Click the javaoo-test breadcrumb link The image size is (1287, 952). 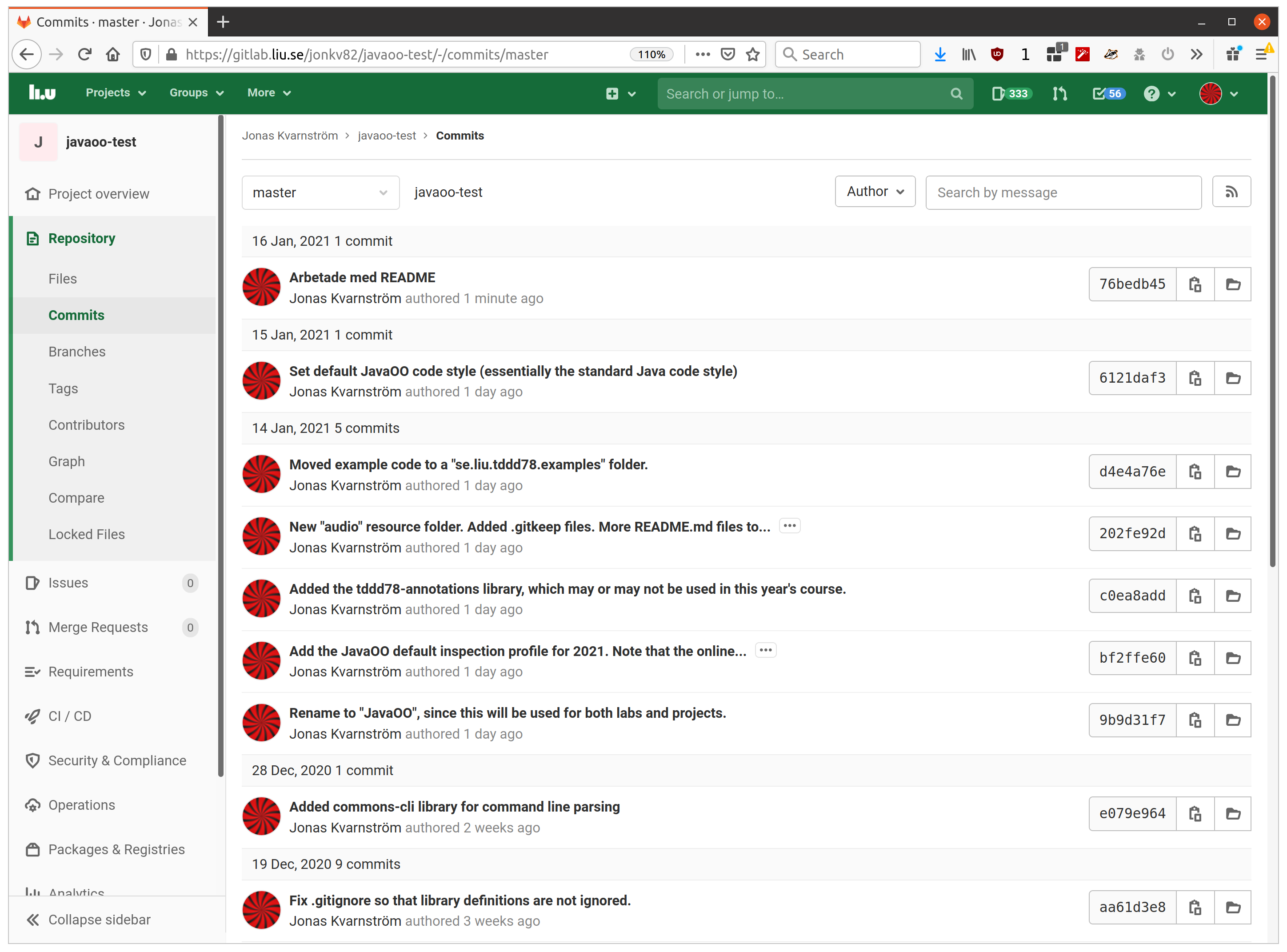pos(387,136)
